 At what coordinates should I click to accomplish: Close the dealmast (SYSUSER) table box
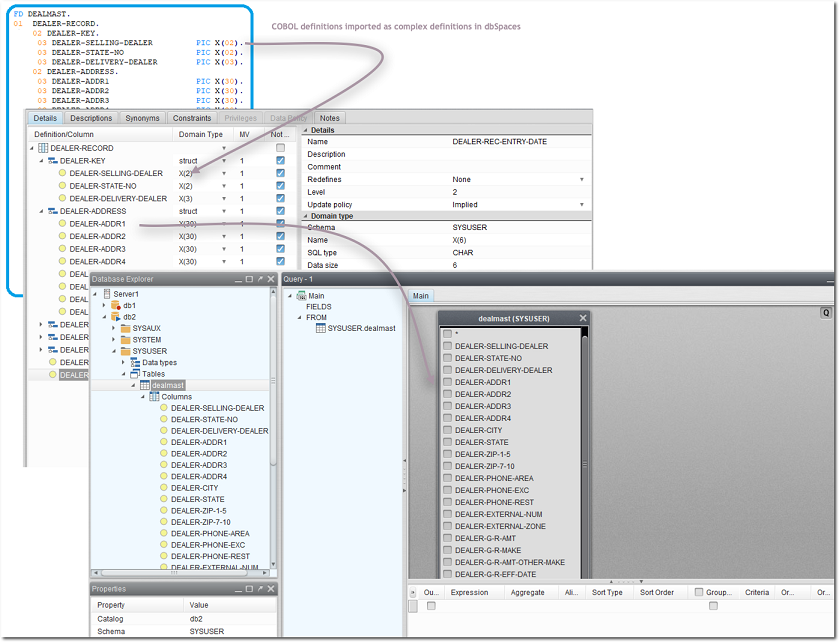583,318
